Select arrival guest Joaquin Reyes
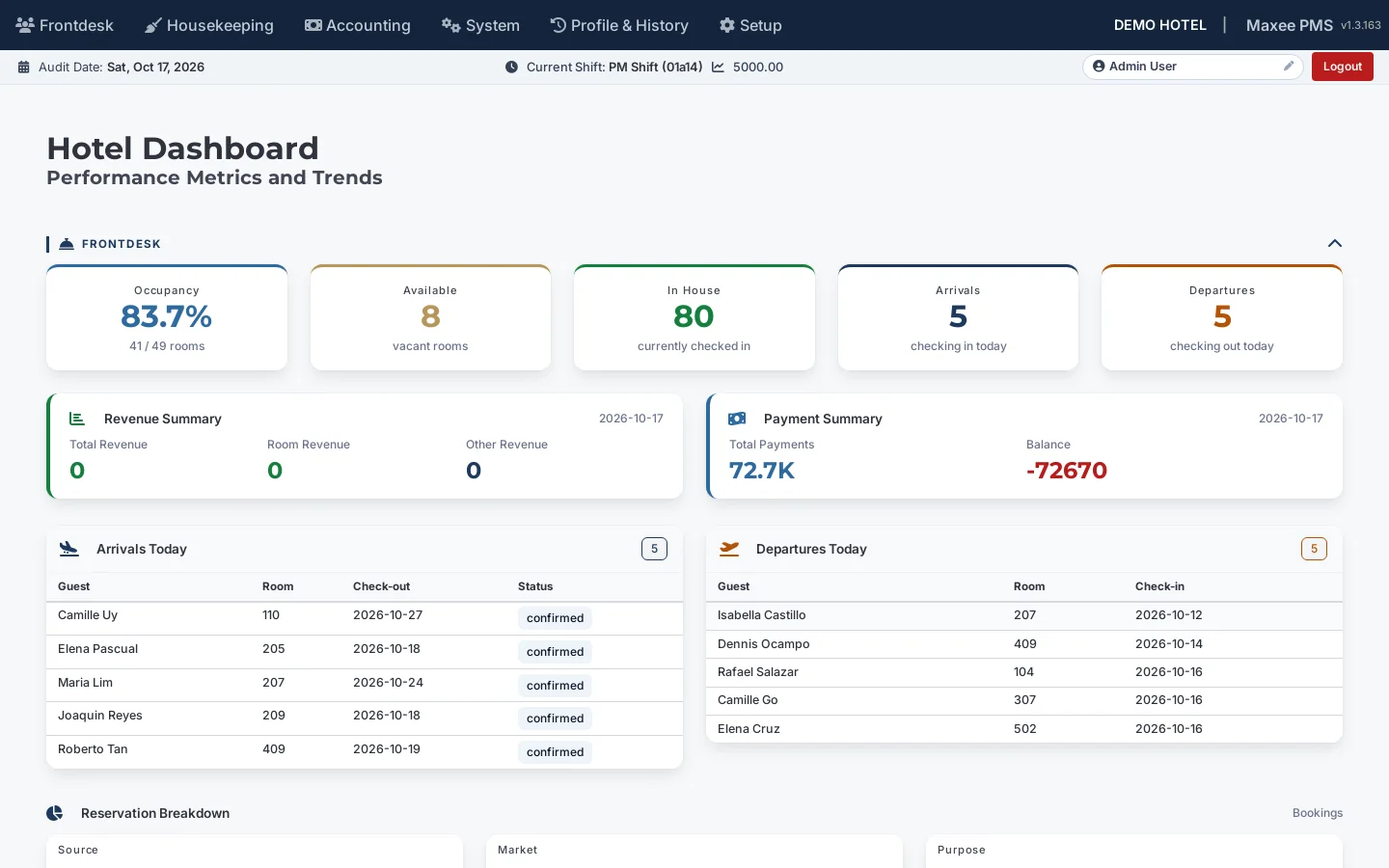The height and width of the screenshot is (868, 1389). click(100, 716)
